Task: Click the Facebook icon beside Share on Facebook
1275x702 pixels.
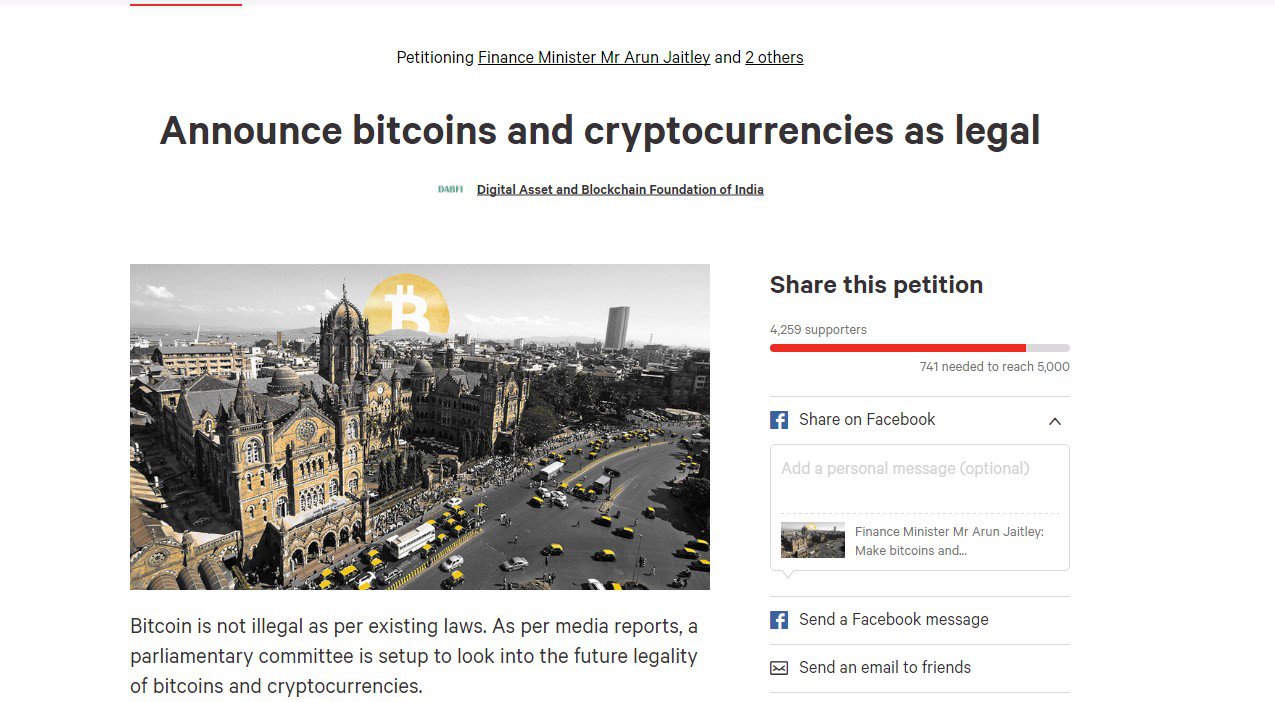Action: (x=778, y=419)
